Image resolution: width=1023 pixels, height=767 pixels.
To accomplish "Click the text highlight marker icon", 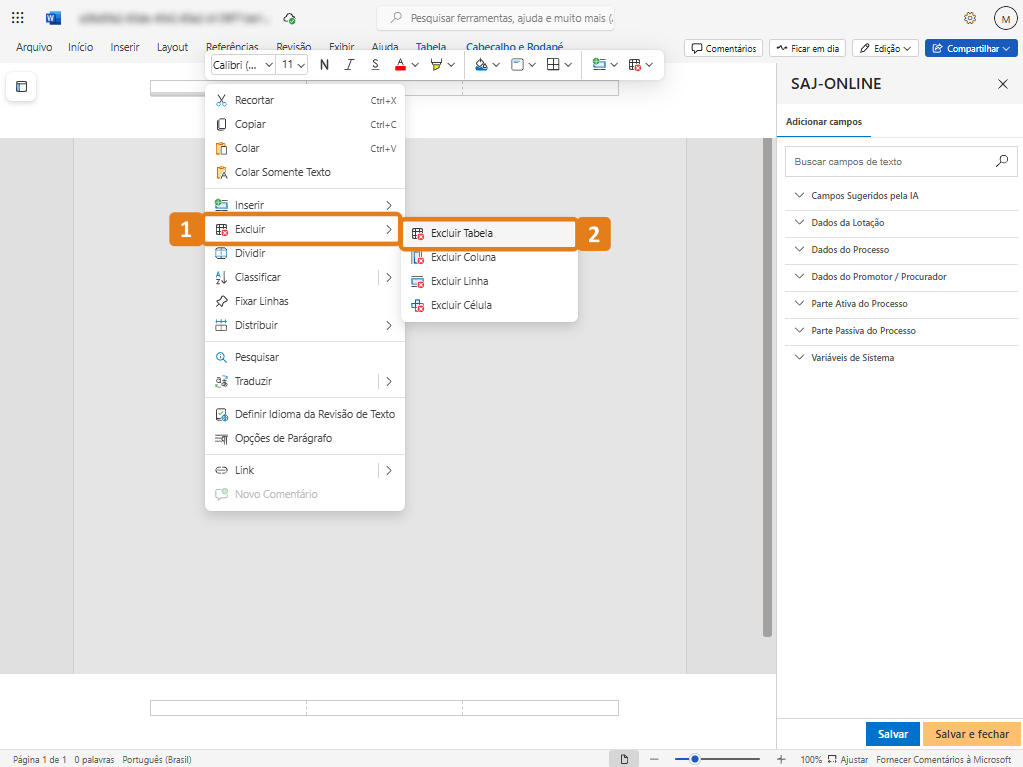I will pos(436,65).
